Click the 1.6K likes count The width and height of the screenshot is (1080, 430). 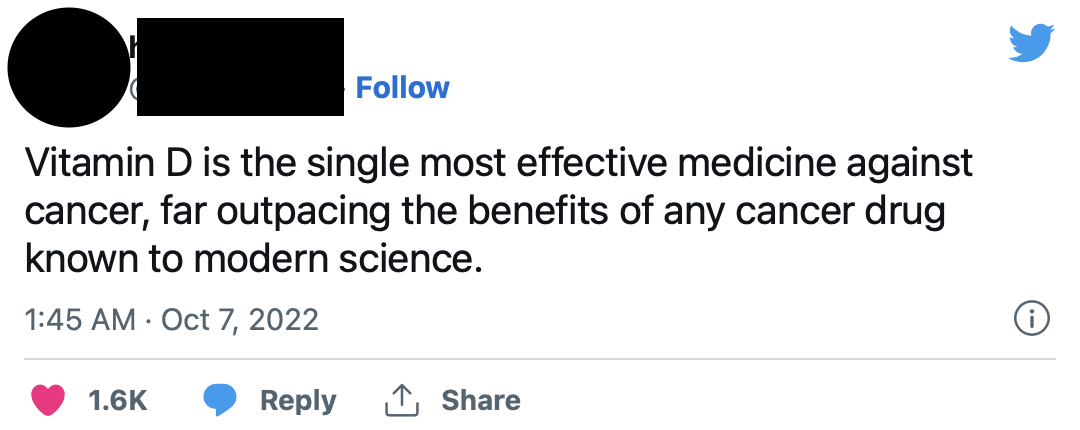[x=118, y=400]
